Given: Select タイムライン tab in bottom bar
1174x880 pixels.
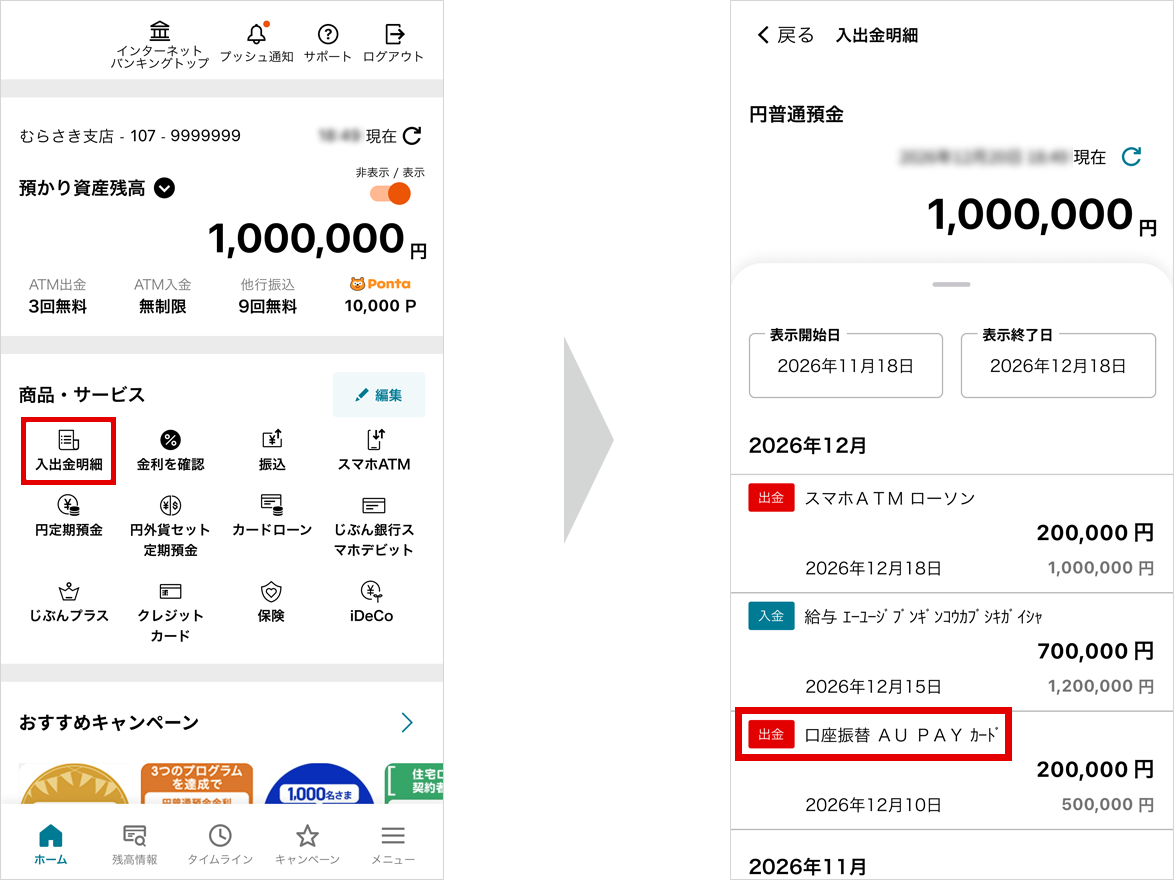Looking at the screenshot, I should coord(220,844).
